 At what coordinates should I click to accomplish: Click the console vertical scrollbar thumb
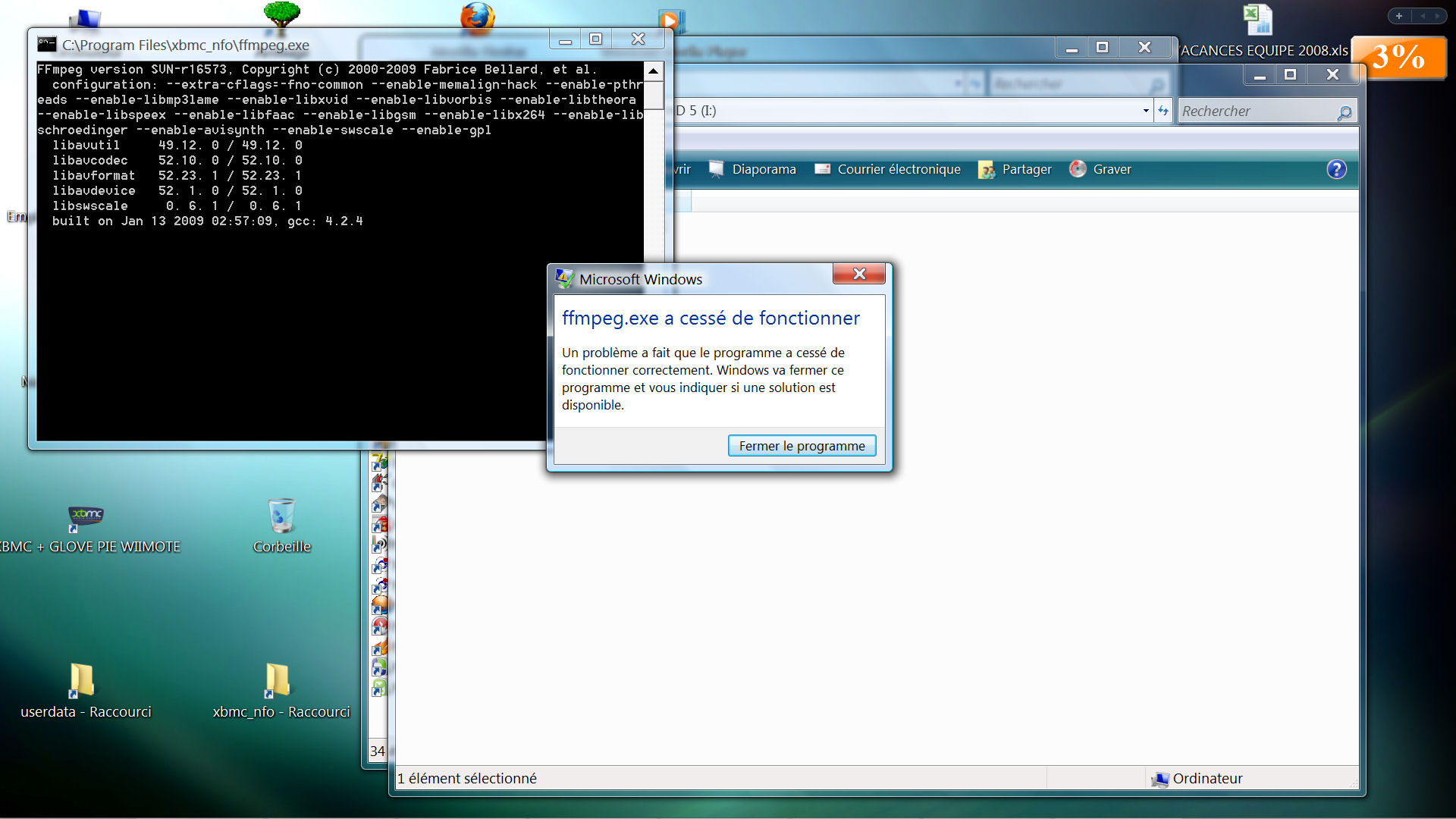(654, 96)
